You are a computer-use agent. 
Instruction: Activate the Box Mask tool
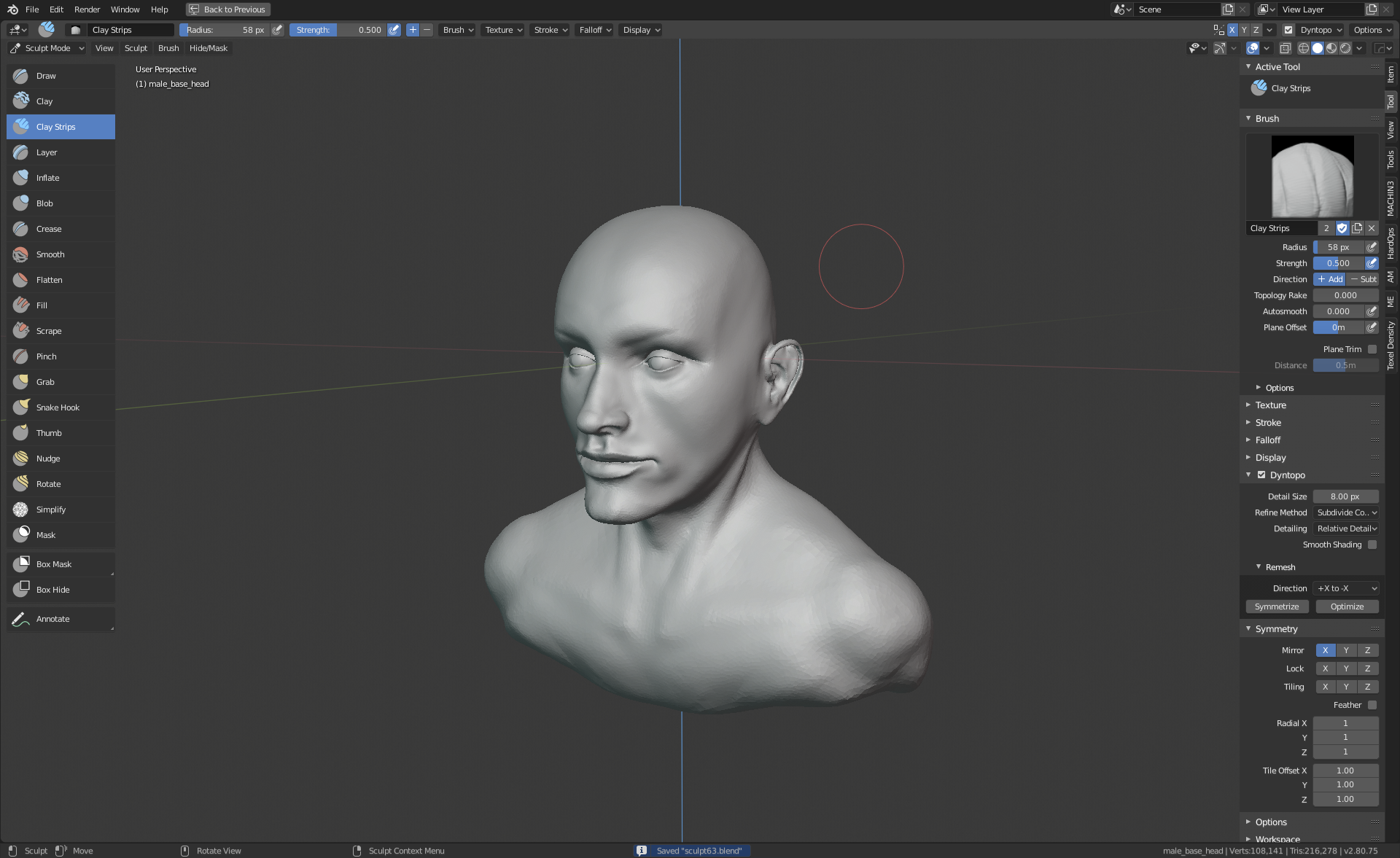[54, 564]
